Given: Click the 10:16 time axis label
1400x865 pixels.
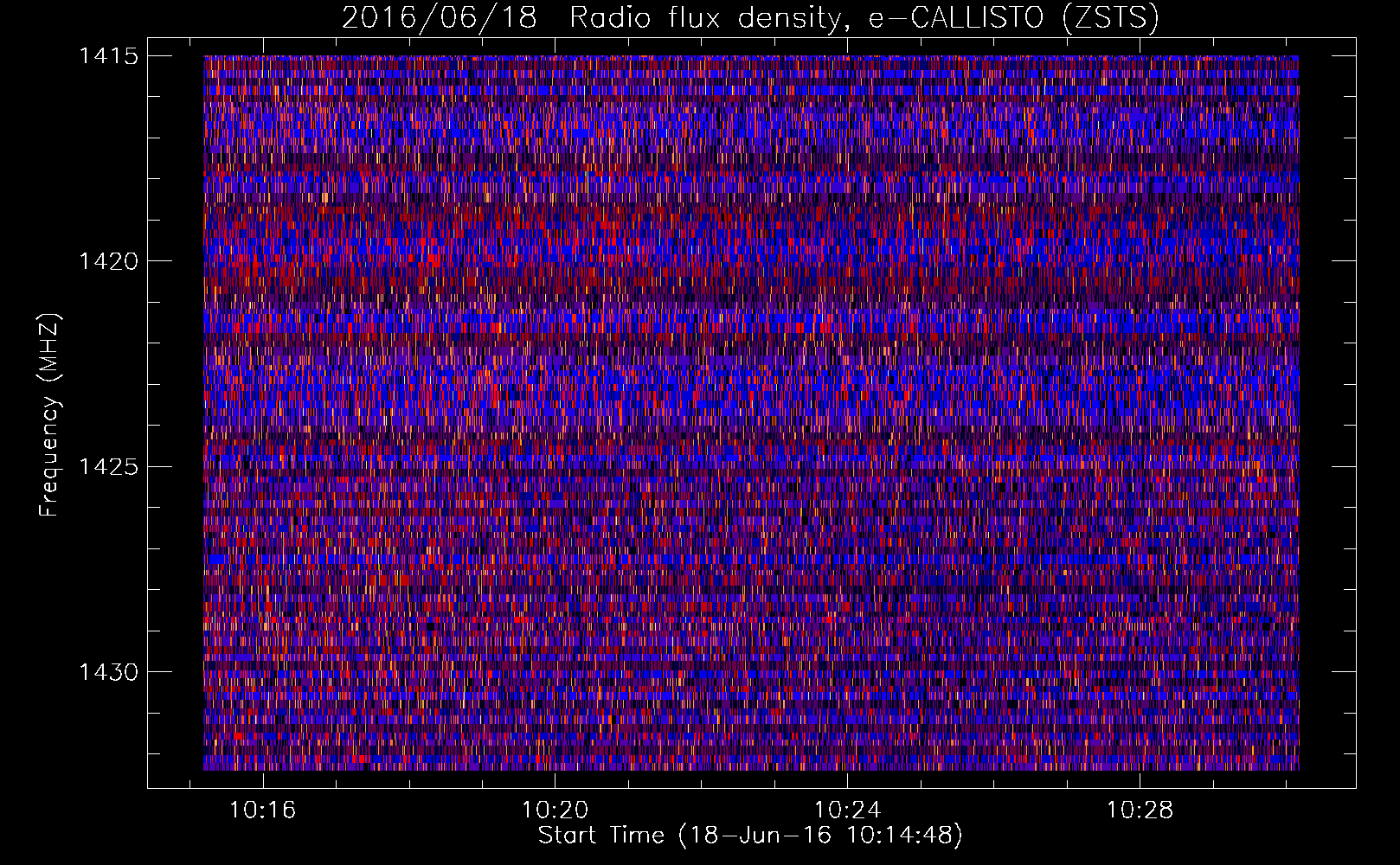Looking at the screenshot, I should coord(262,811).
